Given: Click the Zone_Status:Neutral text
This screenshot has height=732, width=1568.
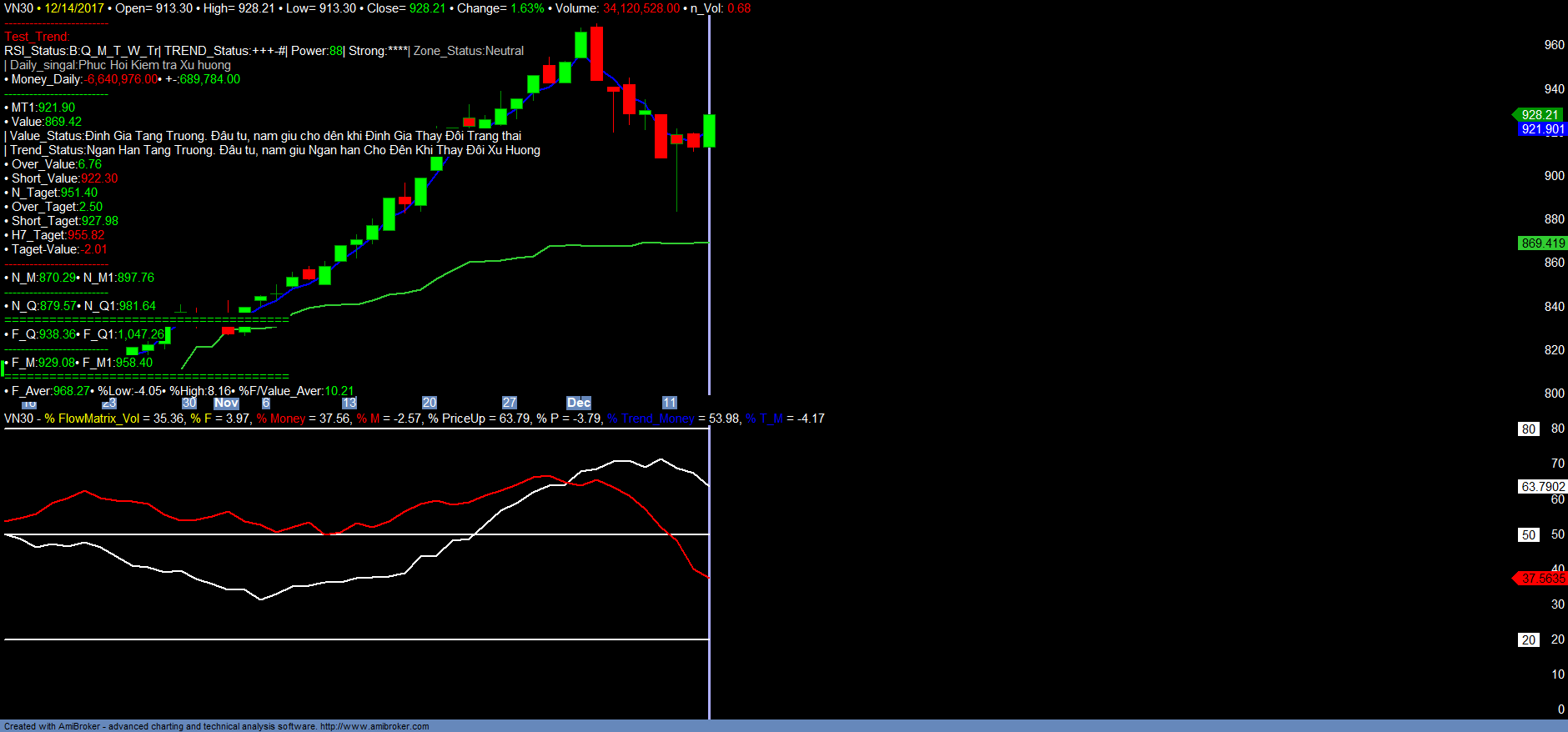Looking at the screenshot, I should 469,51.
